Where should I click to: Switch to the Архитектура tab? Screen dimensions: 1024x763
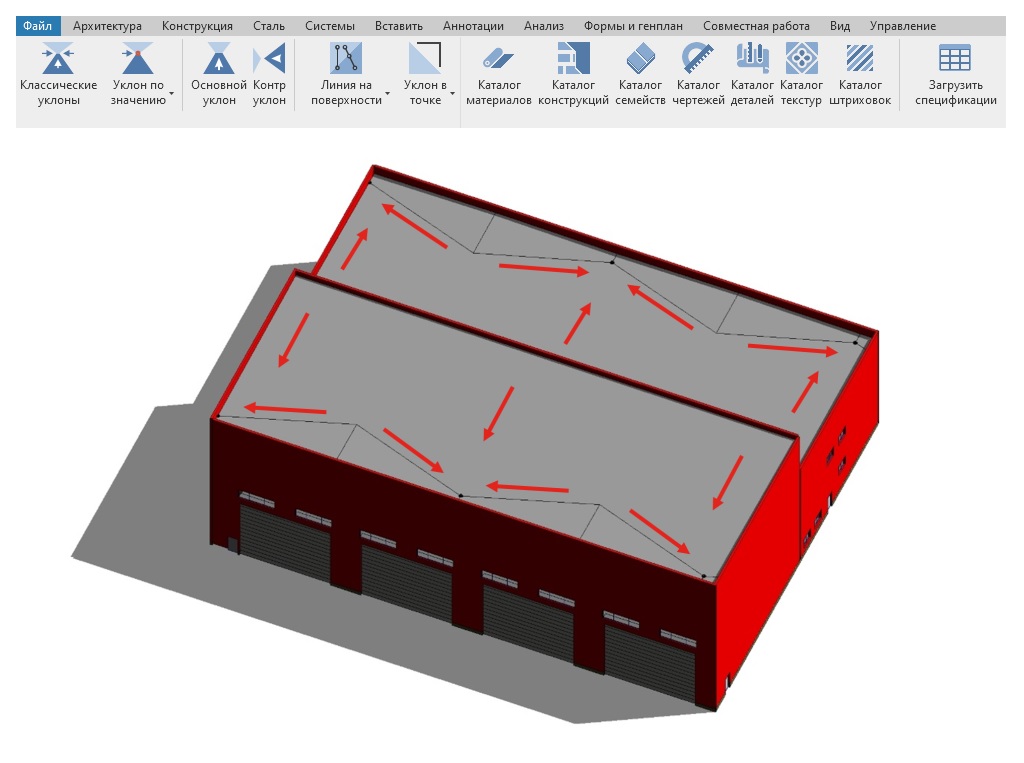(107, 26)
